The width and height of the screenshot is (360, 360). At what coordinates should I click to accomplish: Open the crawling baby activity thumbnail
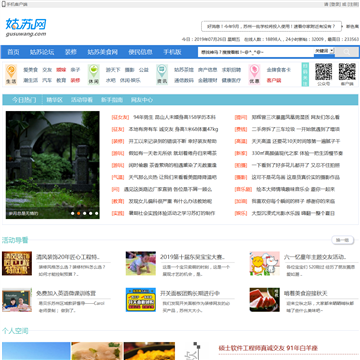pos(141,263)
